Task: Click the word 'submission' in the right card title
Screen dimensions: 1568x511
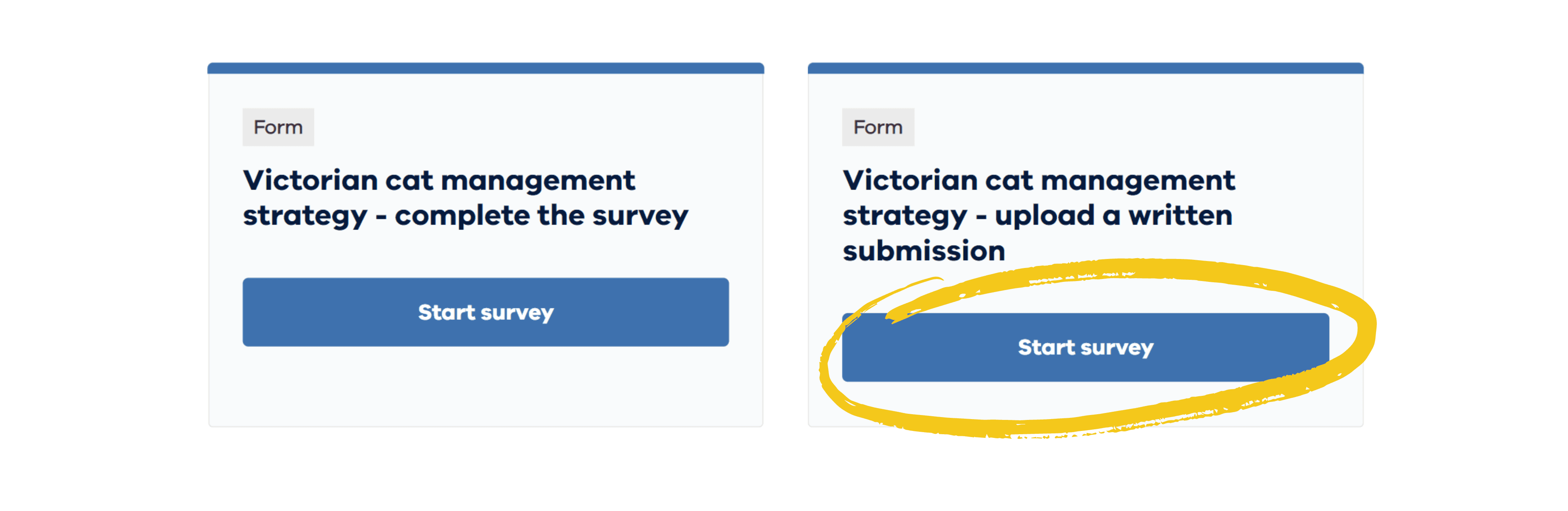Action: click(x=923, y=250)
